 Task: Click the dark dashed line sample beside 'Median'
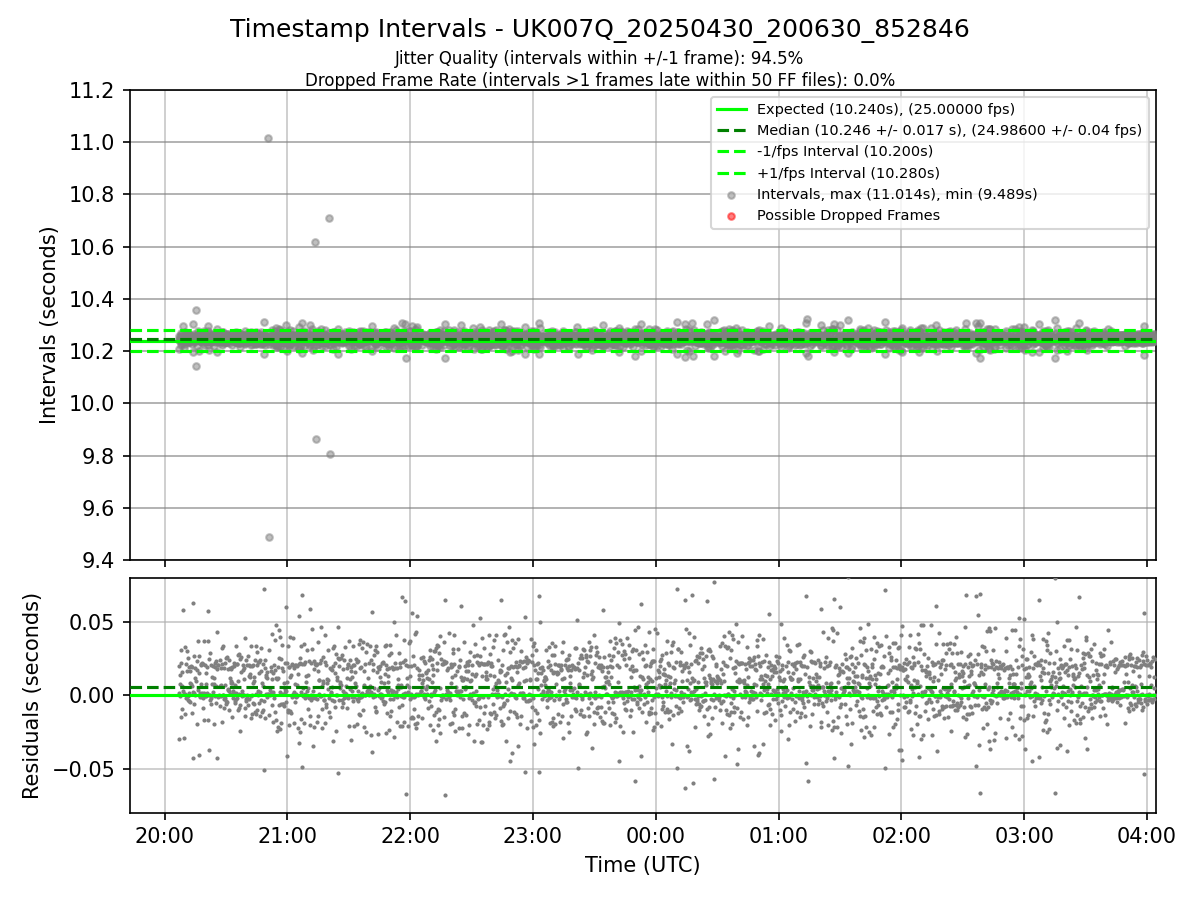click(x=731, y=130)
